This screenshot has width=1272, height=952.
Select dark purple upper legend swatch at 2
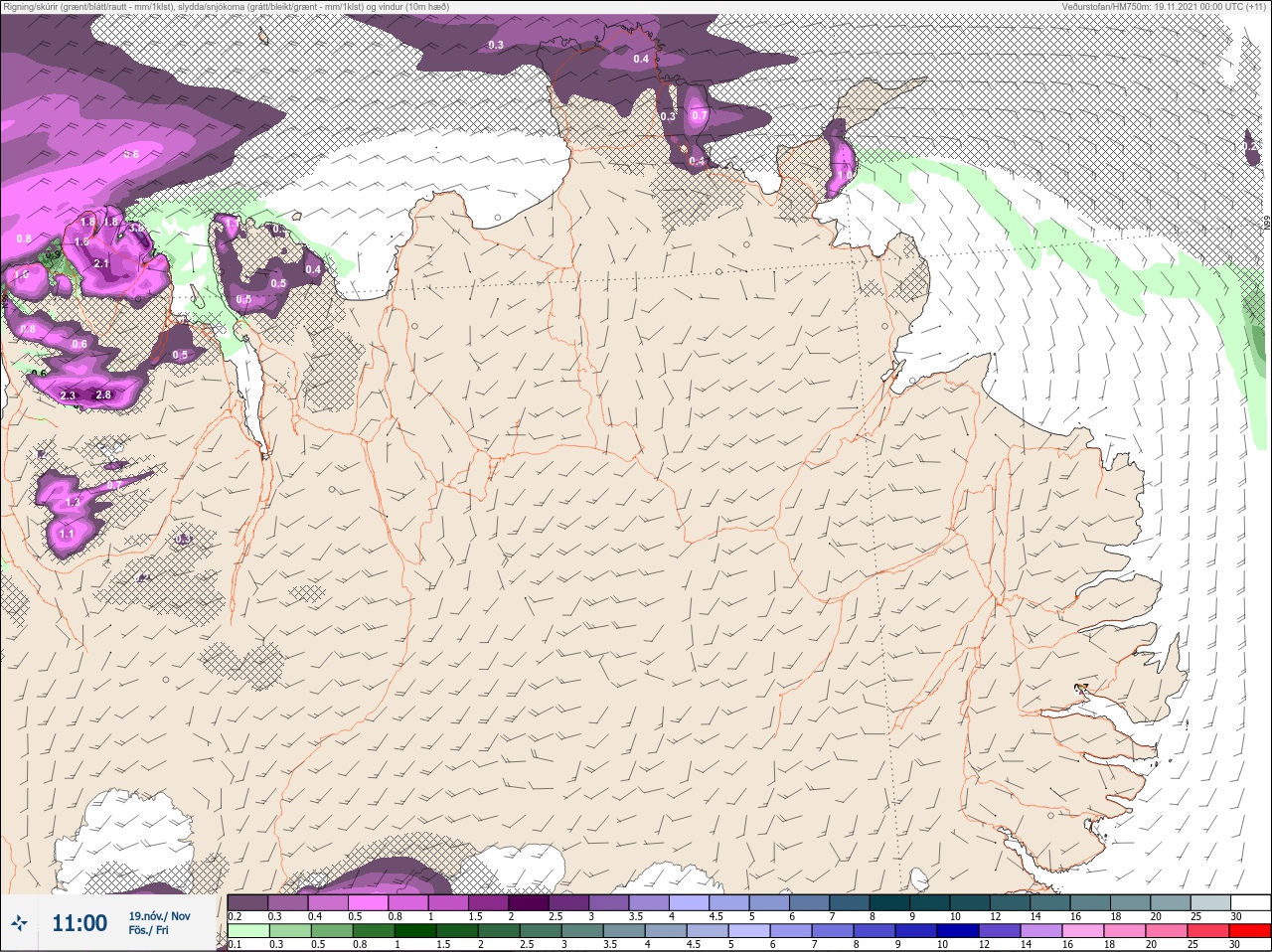click(530, 902)
